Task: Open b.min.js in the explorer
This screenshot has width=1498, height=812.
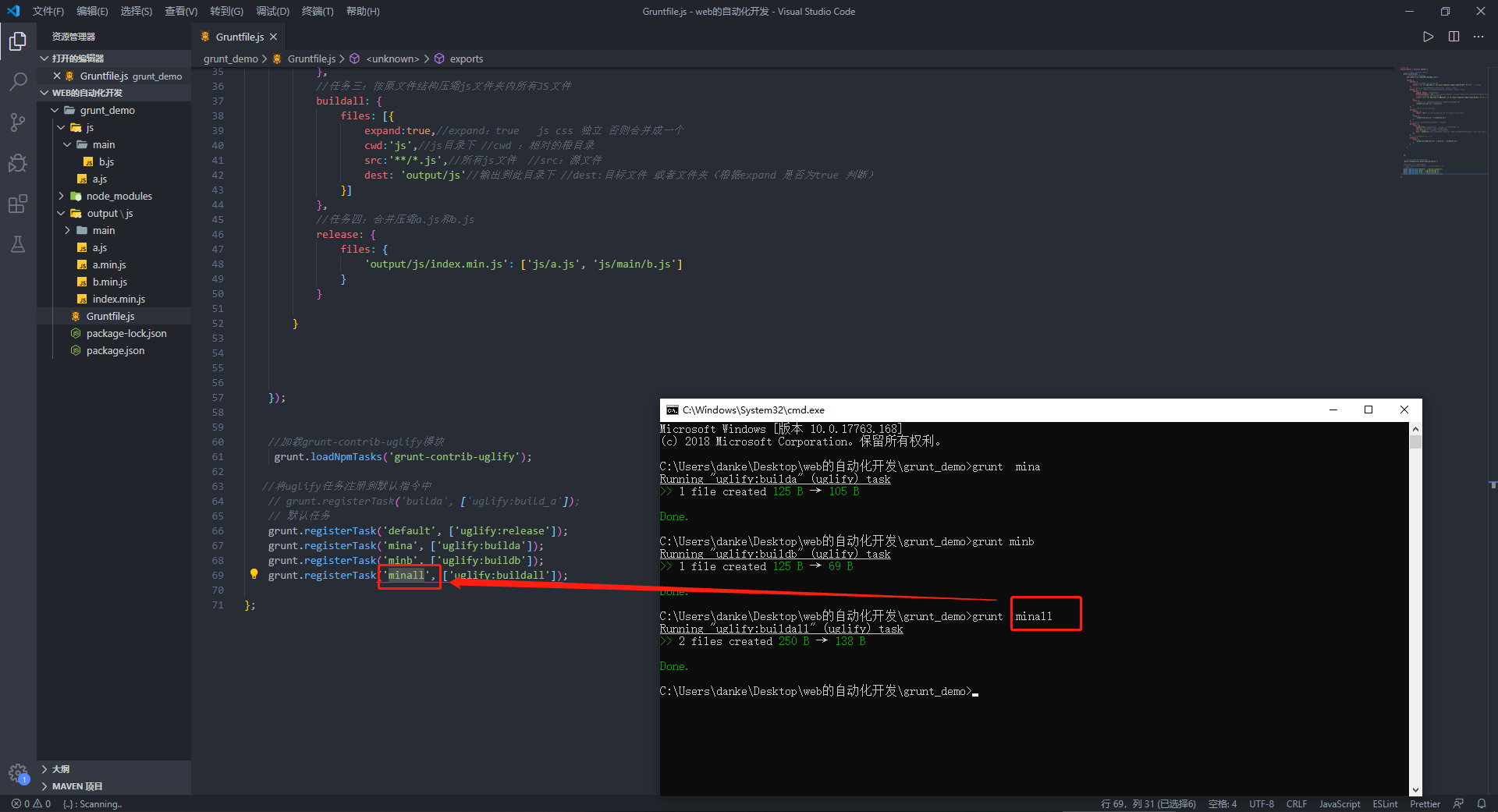Action: (x=114, y=282)
